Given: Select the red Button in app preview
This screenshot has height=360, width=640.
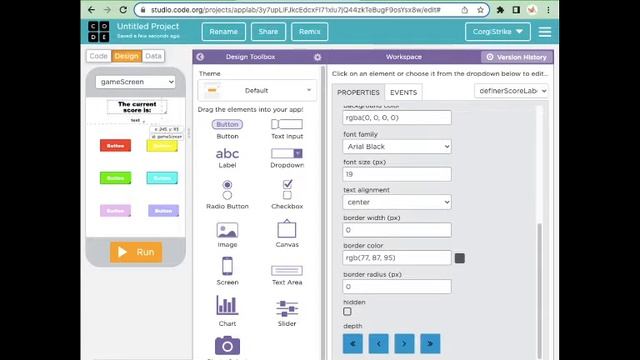Looking at the screenshot, I should 116,145.
